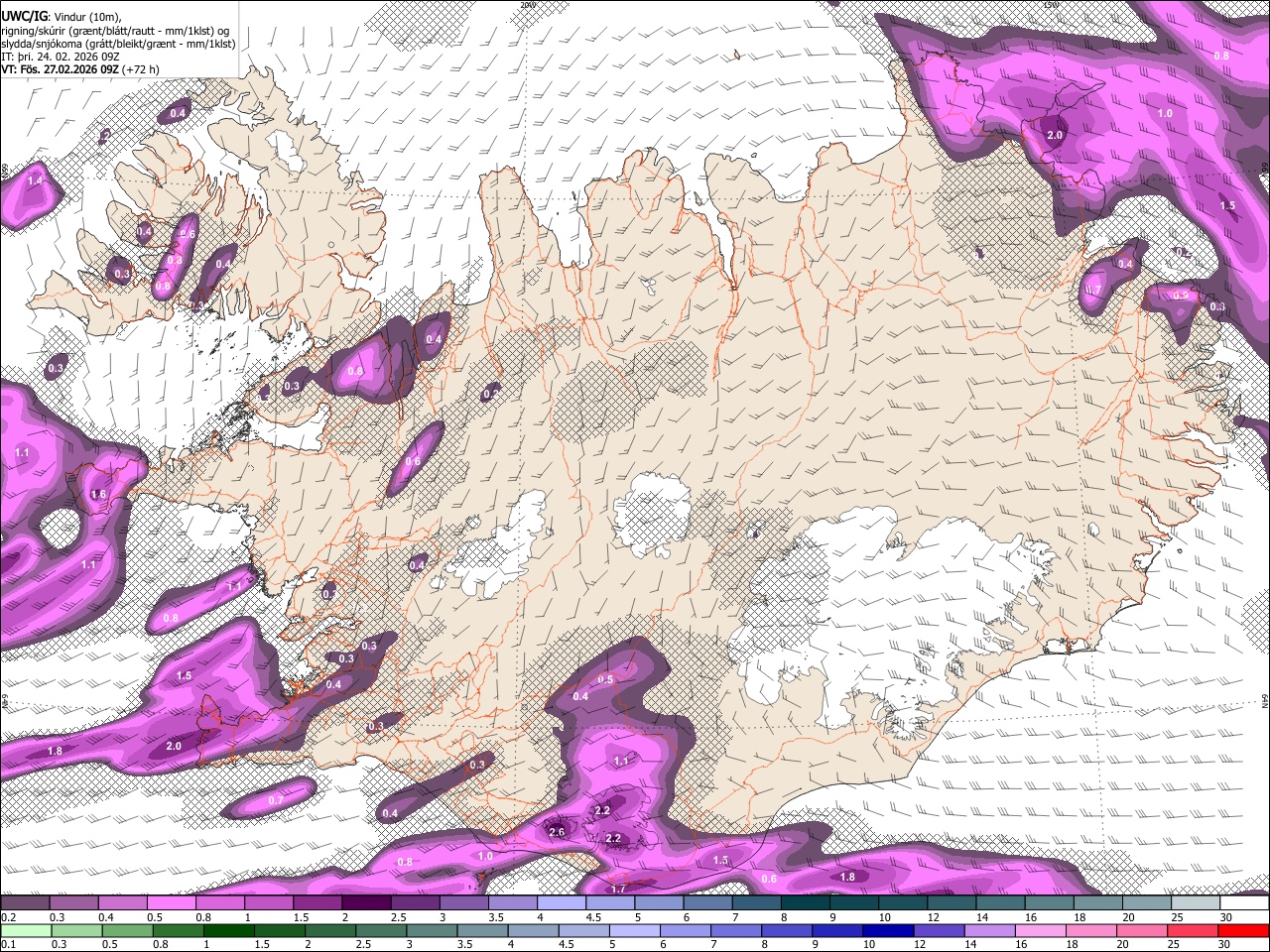Viewport: 1270px width, 952px height.
Task: Click the 'IT: þri. 24. 02. 2026 09Z' line
Action: [61, 57]
